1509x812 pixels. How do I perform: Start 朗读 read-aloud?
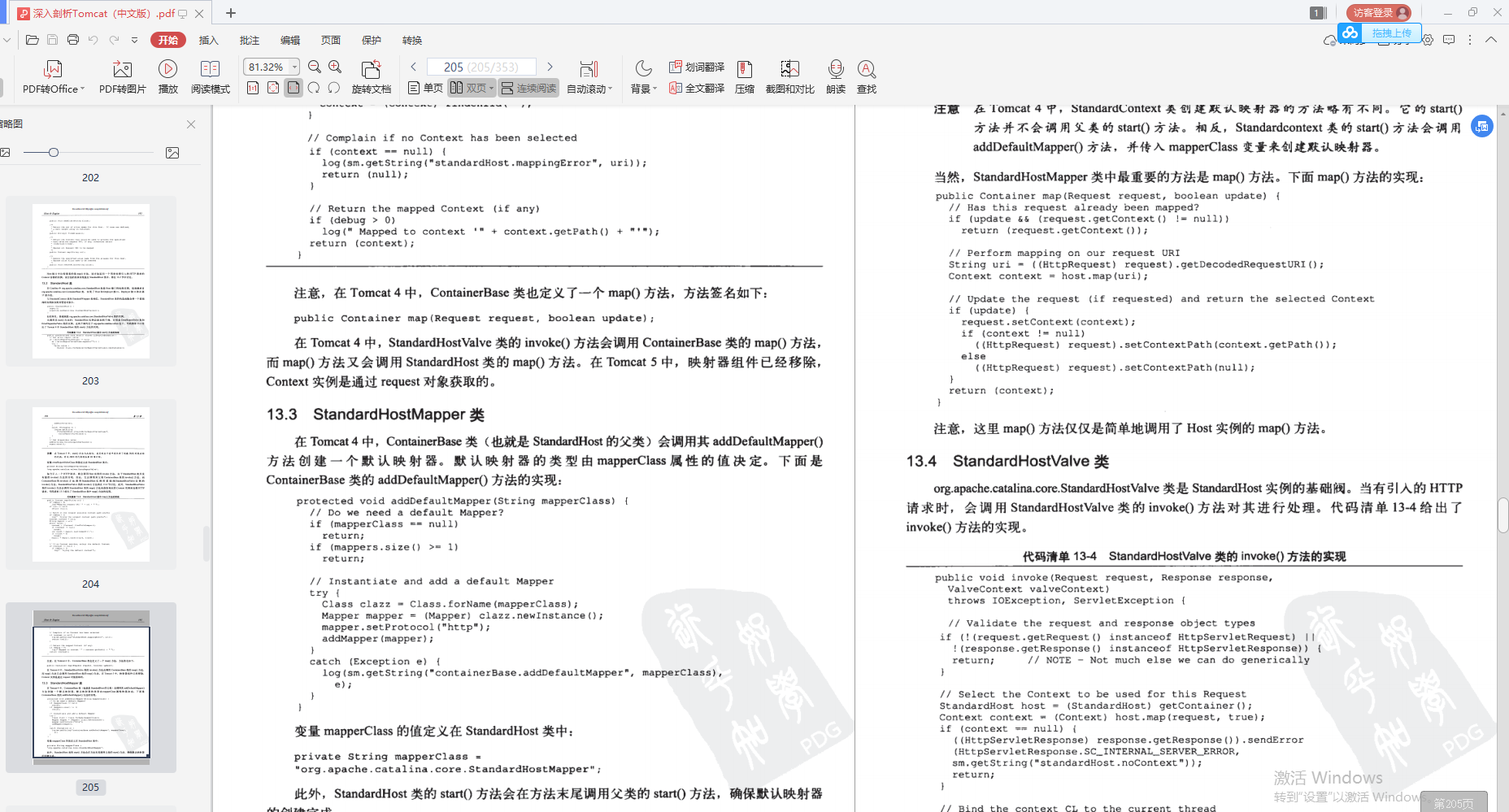click(835, 76)
